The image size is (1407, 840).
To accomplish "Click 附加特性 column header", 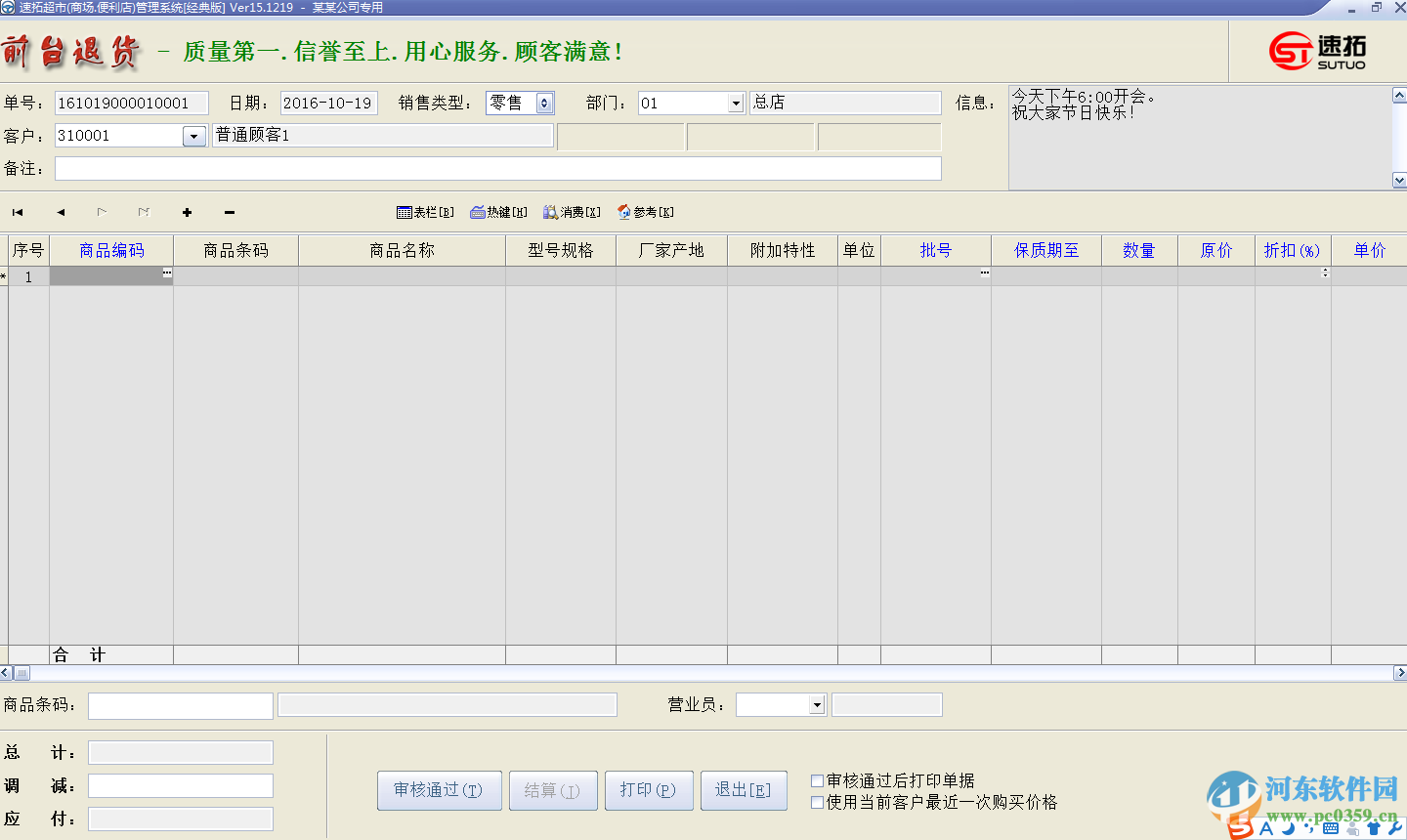I will (783, 250).
